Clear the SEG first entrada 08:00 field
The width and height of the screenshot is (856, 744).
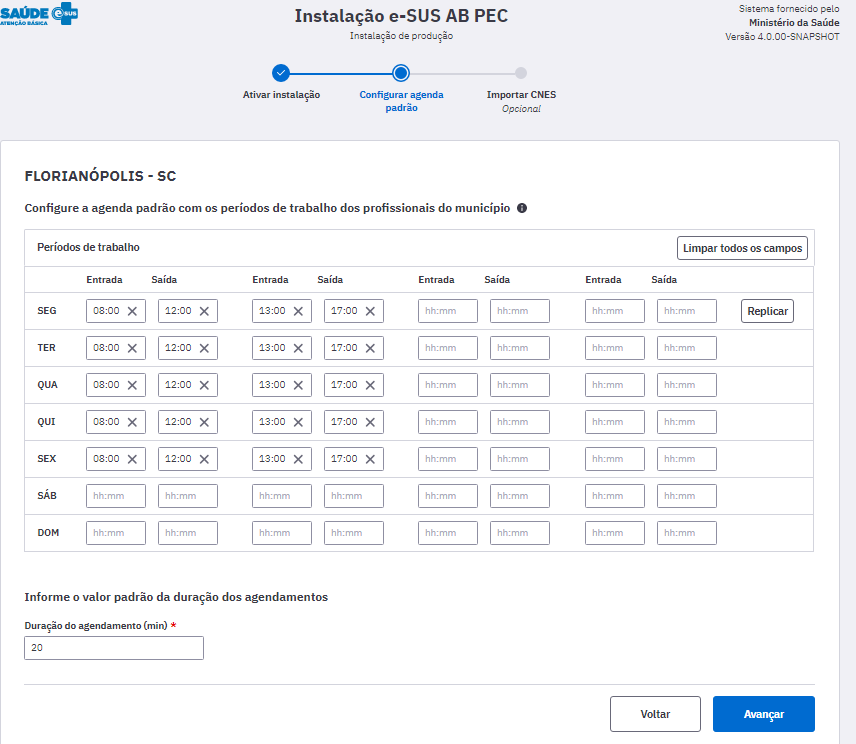[132, 311]
